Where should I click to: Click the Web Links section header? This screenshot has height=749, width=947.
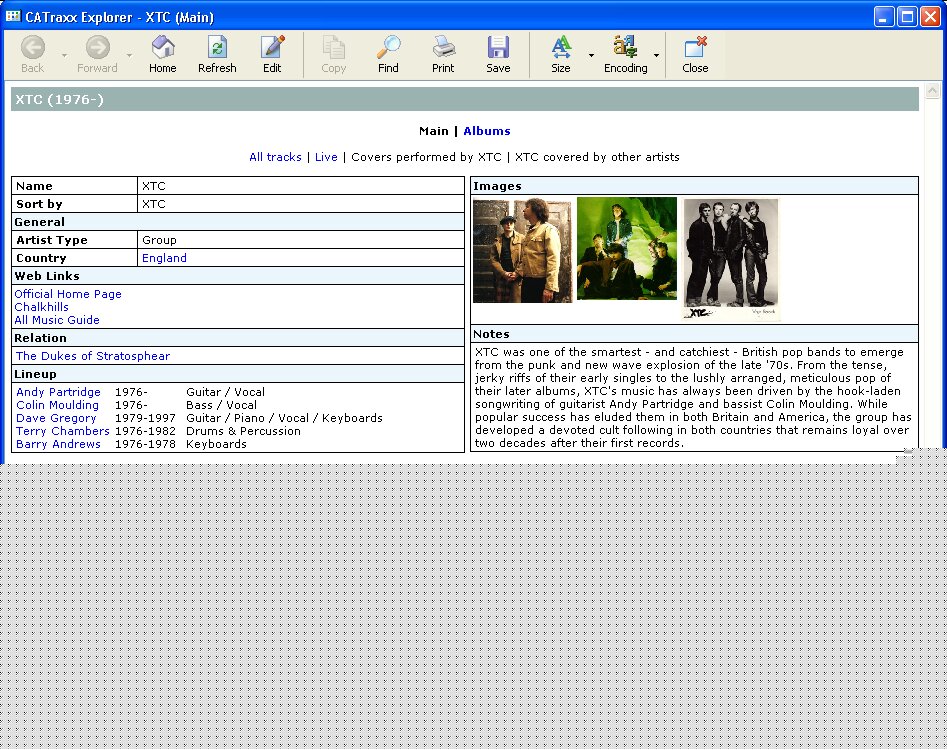tap(238, 276)
